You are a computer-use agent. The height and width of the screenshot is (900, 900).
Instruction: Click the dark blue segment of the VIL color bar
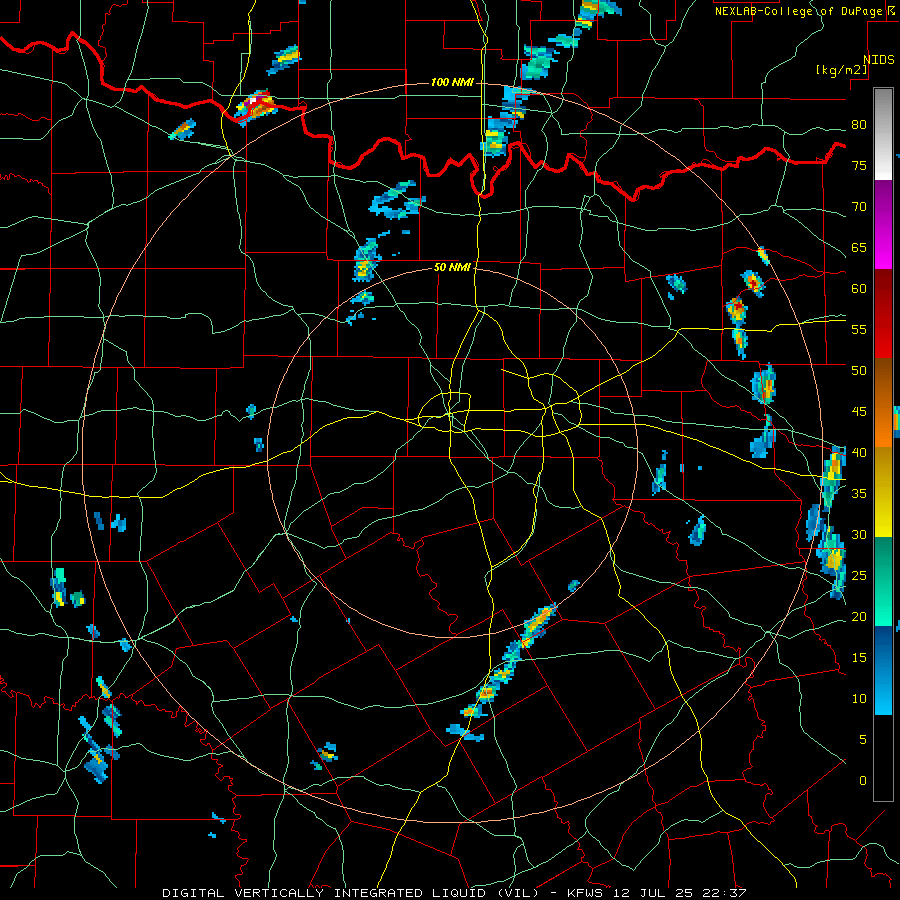tap(883, 670)
